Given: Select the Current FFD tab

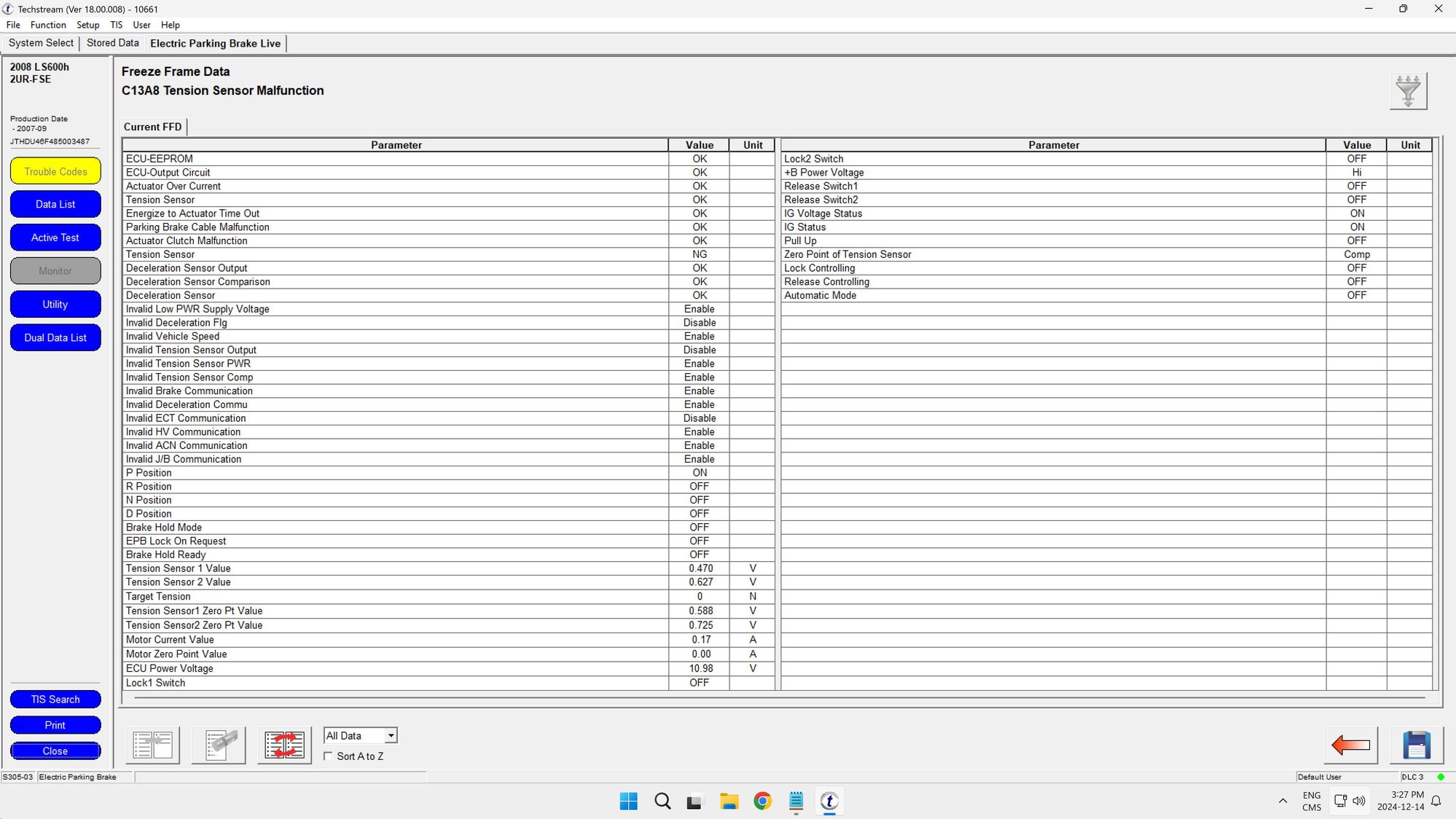Looking at the screenshot, I should (153, 127).
